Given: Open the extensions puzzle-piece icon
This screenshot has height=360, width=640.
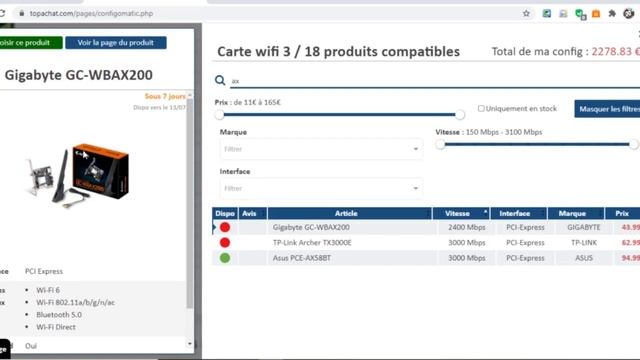Looking at the screenshot, I should pos(612,13).
